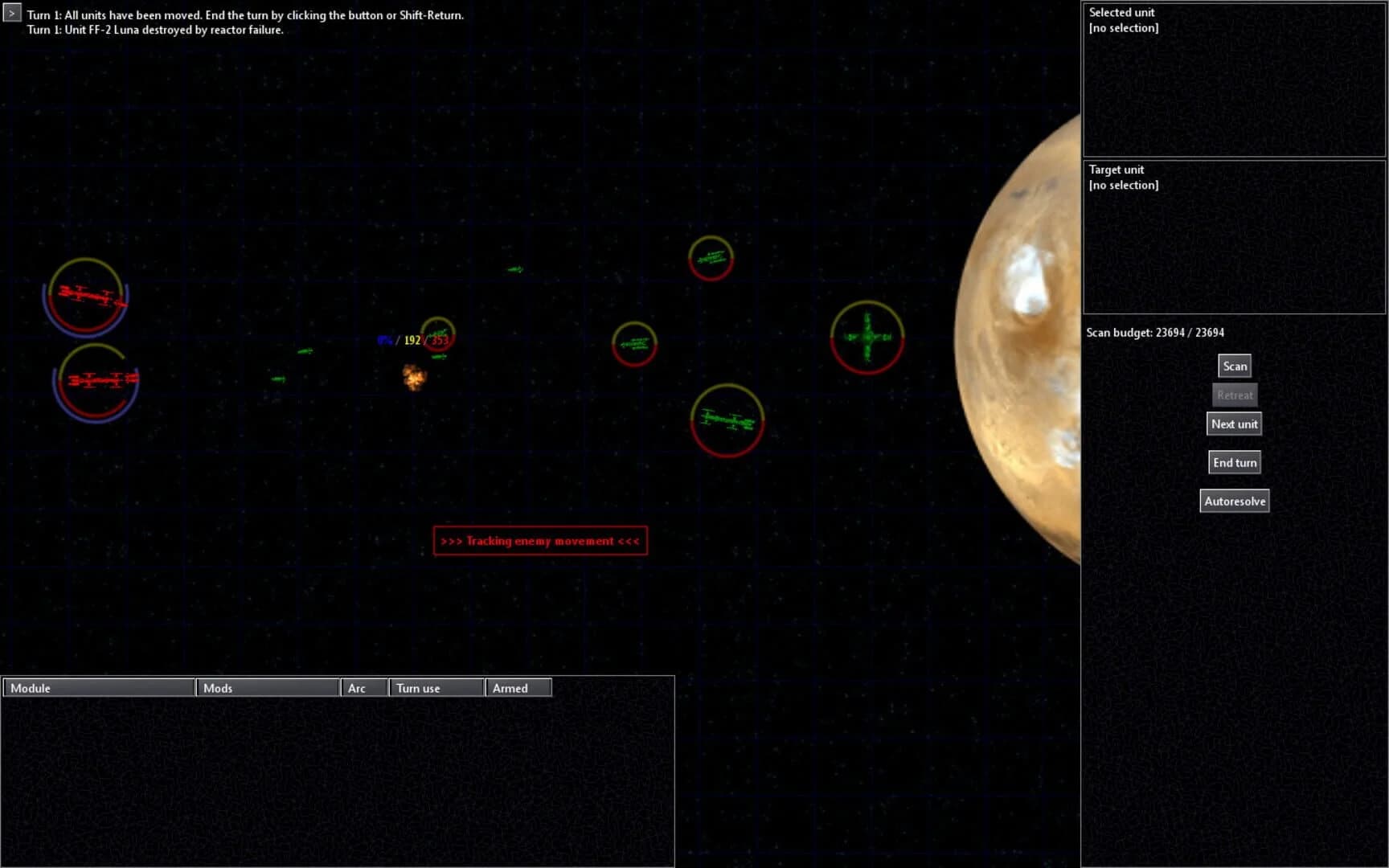Click the disabled Retreat button
Viewport: 1389px width, 868px height.
[1234, 394]
